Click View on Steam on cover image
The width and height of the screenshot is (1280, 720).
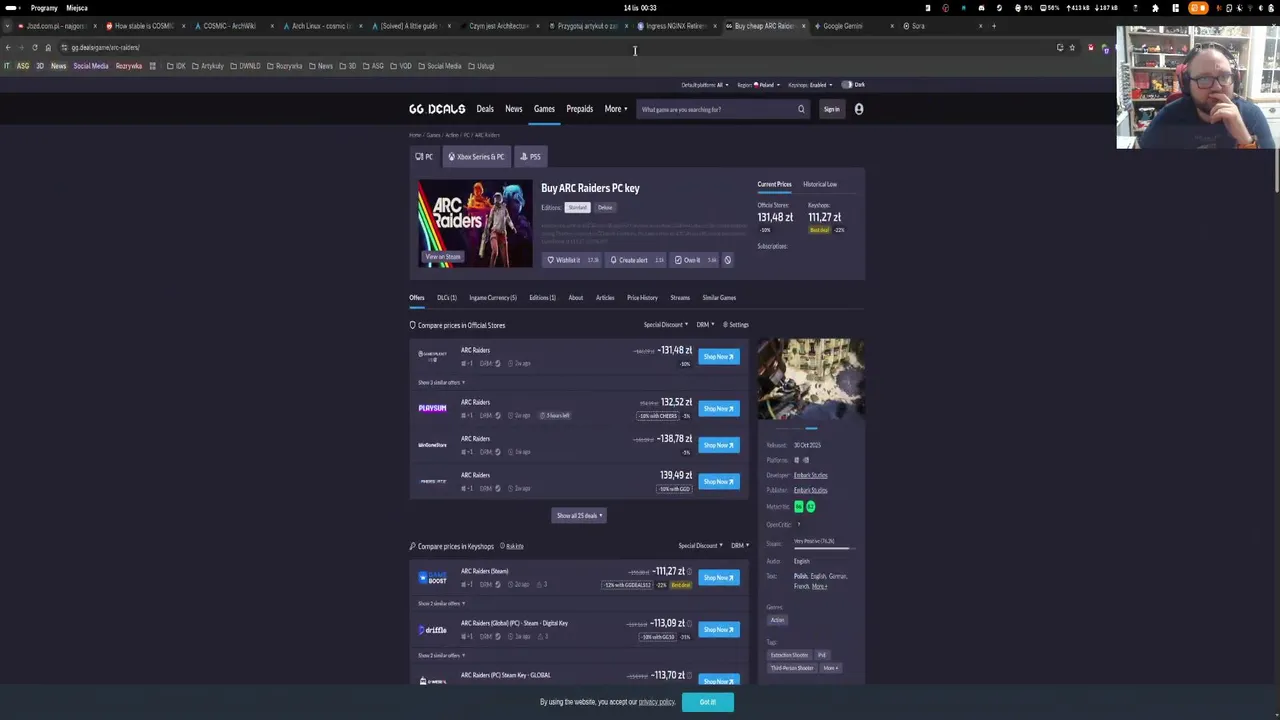click(x=443, y=257)
